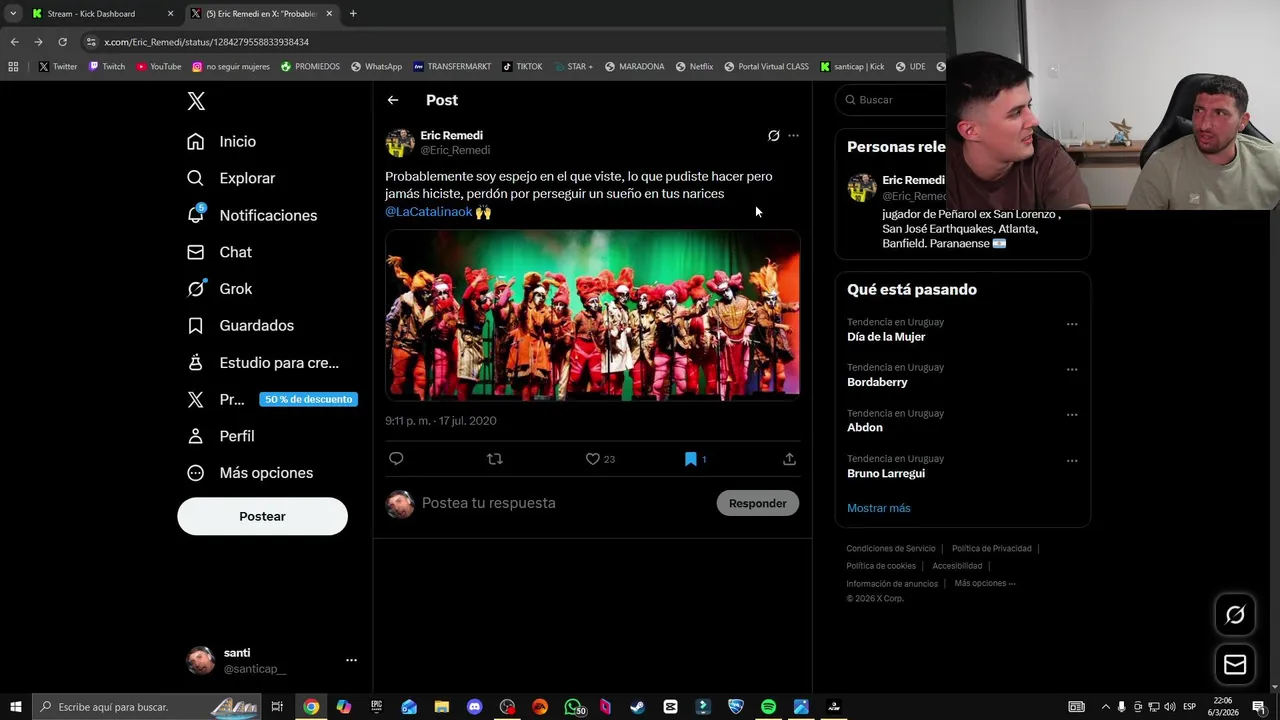Open the TIKTOK bookmark
This screenshot has width=1280, height=720.
(x=522, y=67)
